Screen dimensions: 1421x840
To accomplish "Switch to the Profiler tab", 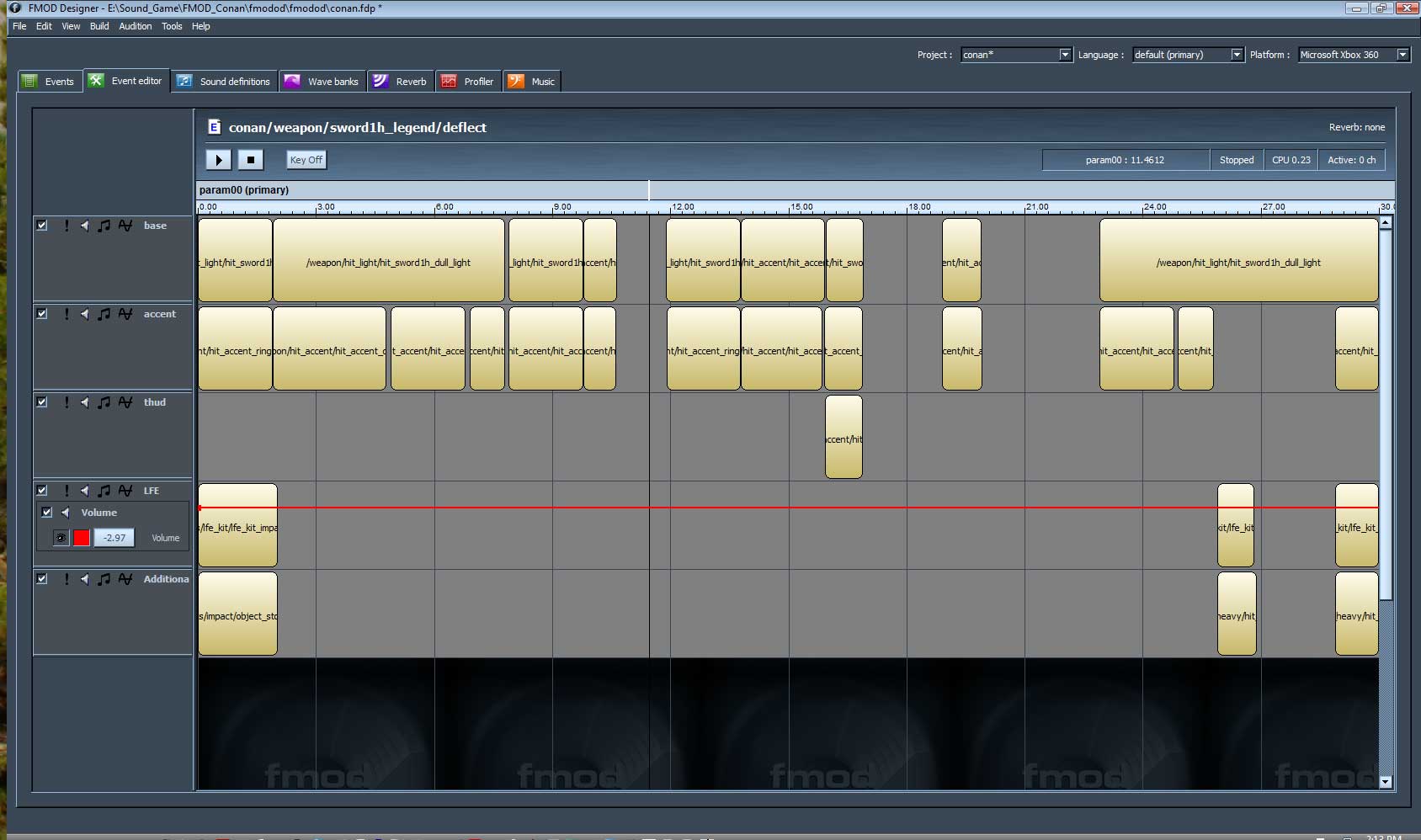I will pos(468,82).
